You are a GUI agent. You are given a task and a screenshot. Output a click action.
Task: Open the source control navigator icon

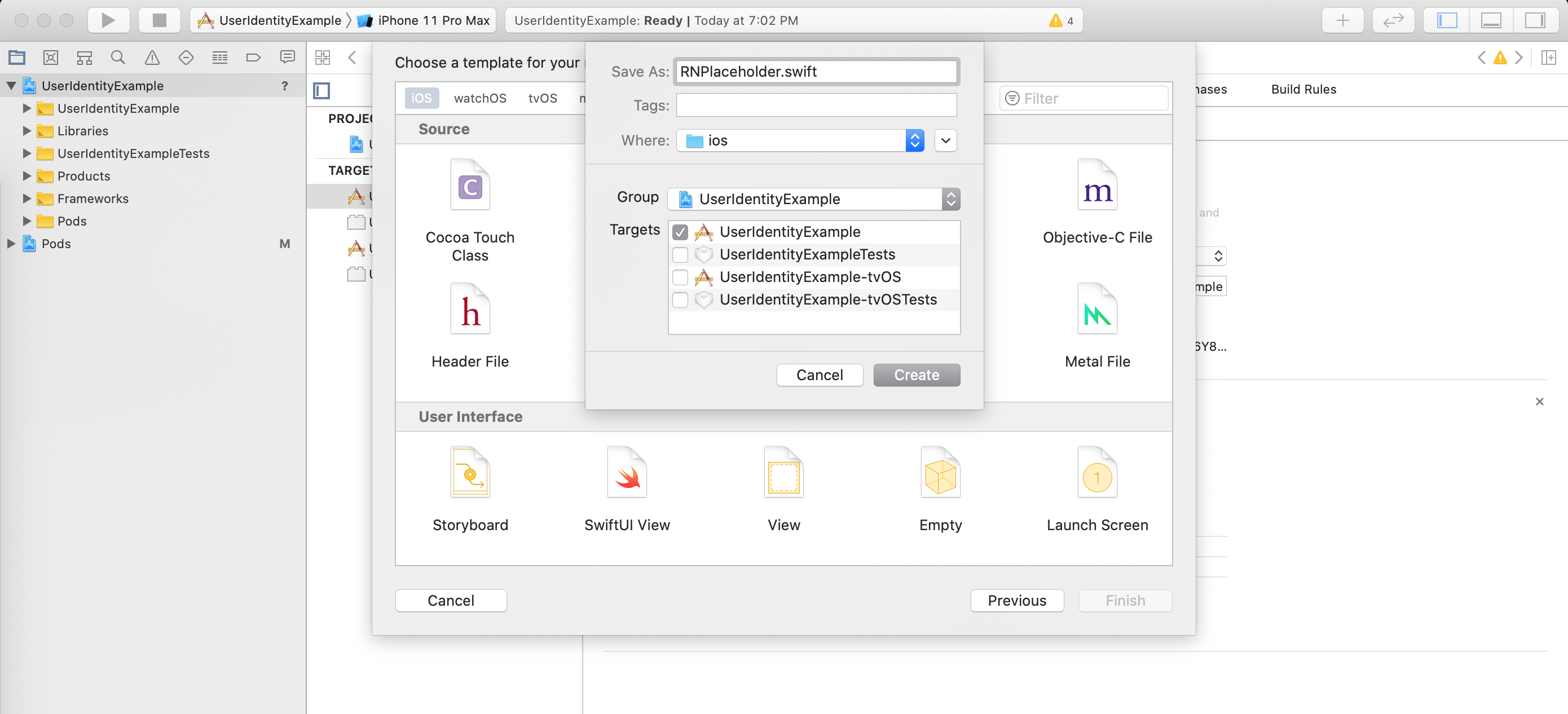51,57
